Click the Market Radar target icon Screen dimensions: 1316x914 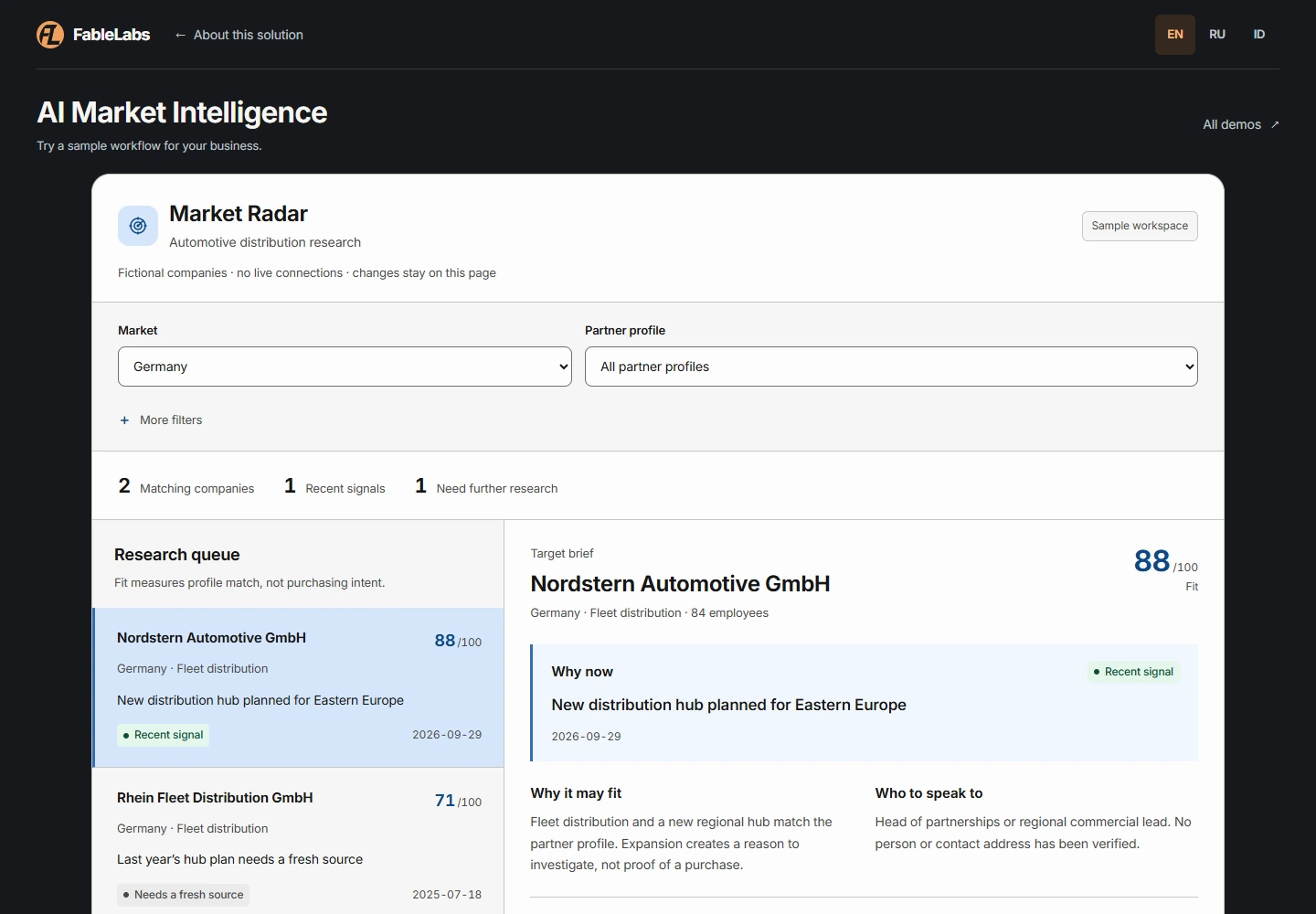138,226
